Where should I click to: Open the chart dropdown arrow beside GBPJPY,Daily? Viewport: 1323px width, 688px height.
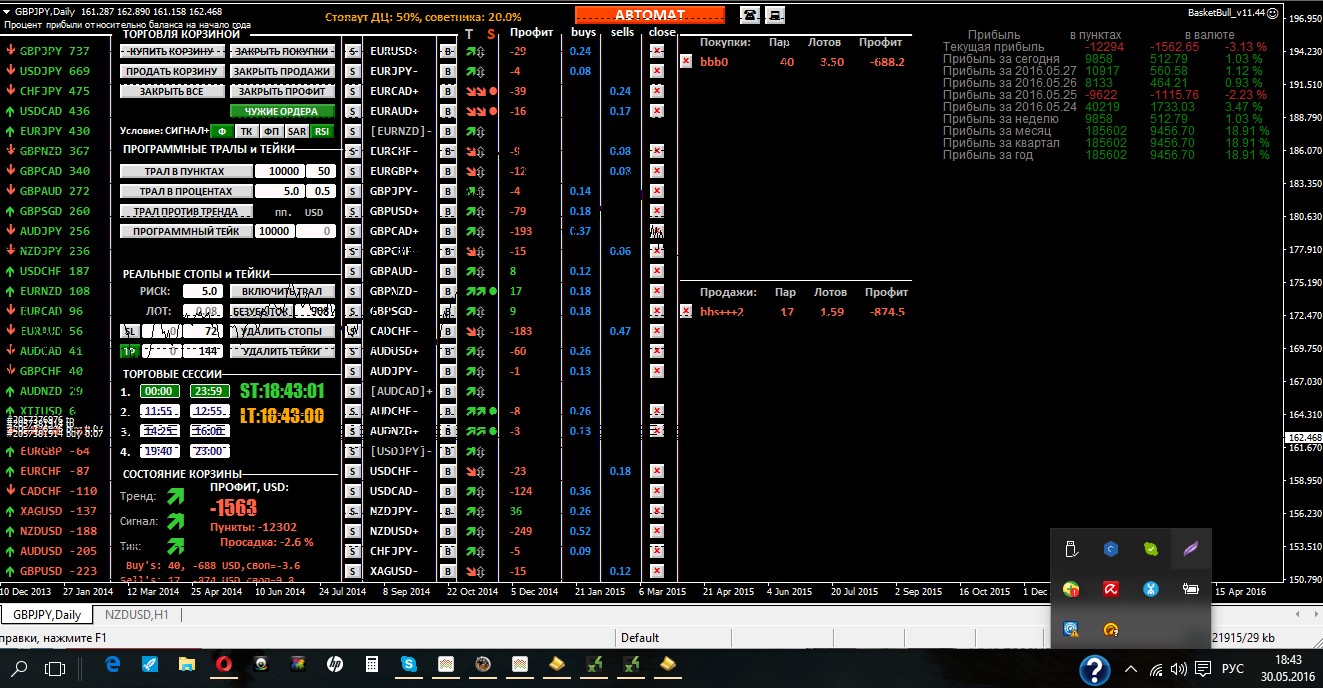point(7,11)
